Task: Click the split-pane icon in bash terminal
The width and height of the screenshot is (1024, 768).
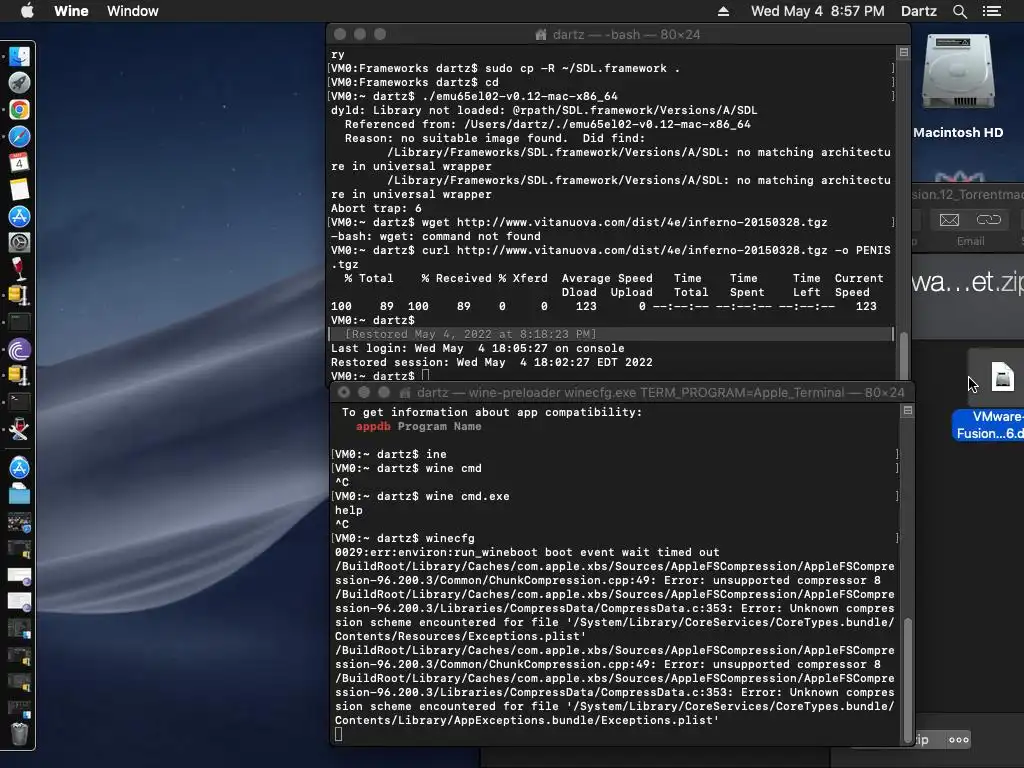Action: coord(904,52)
